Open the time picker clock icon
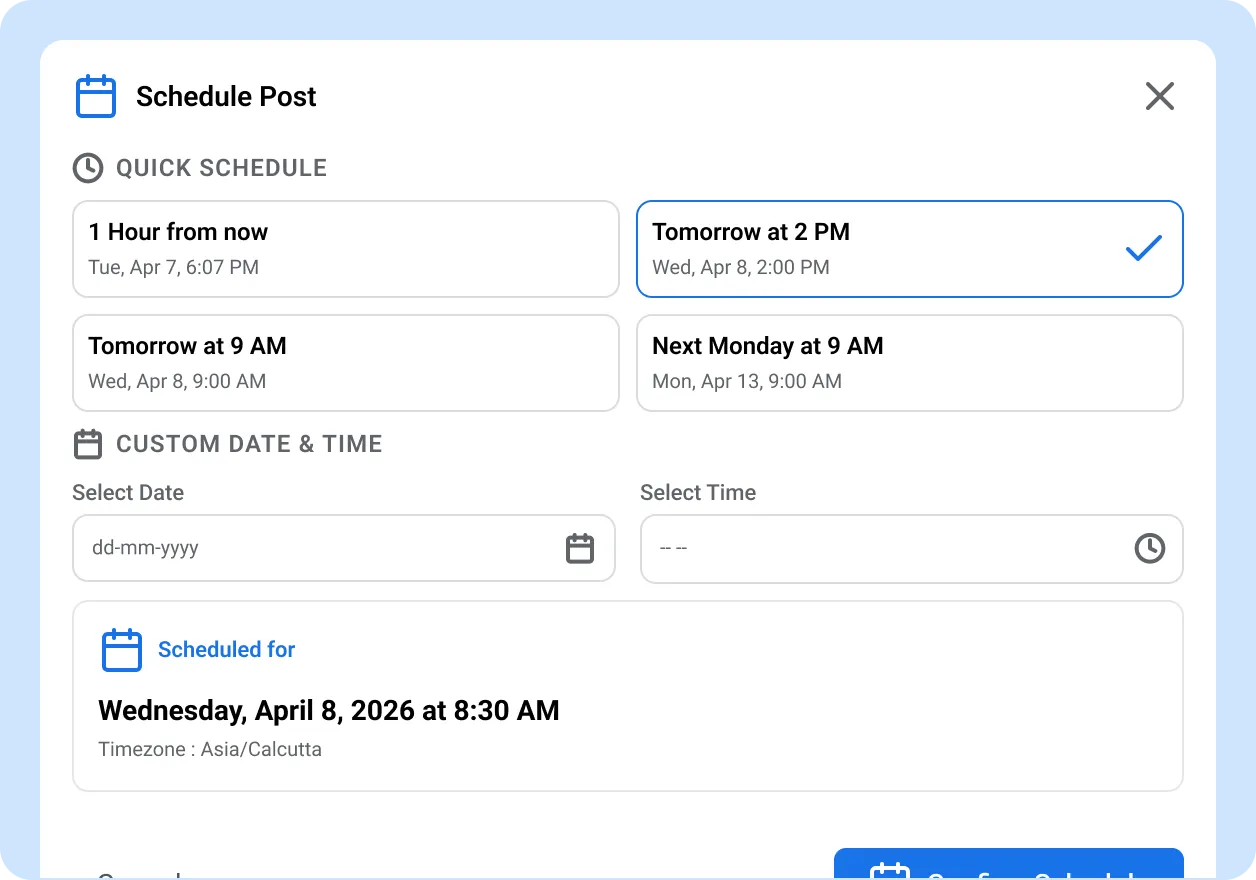 pos(1150,548)
